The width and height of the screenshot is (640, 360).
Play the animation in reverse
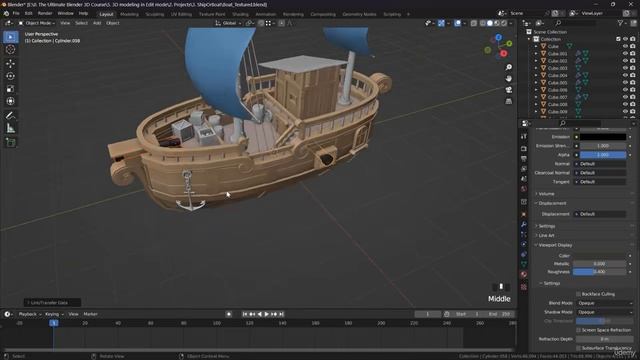point(260,314)
